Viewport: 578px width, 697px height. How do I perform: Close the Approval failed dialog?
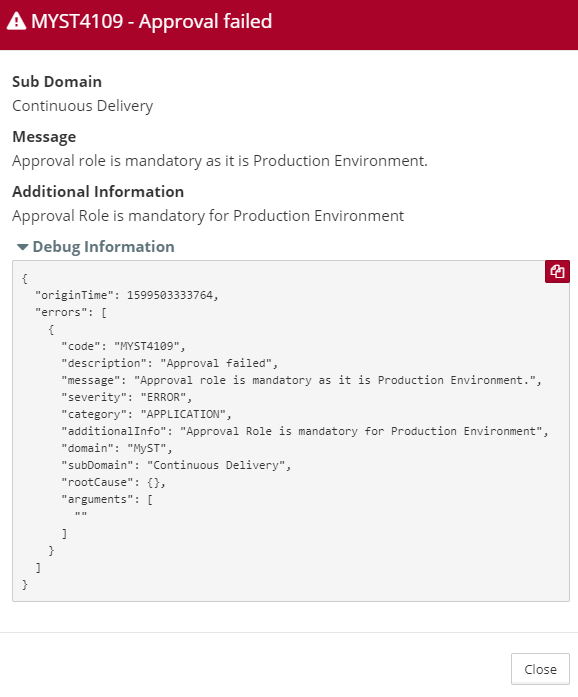(540, 669)
